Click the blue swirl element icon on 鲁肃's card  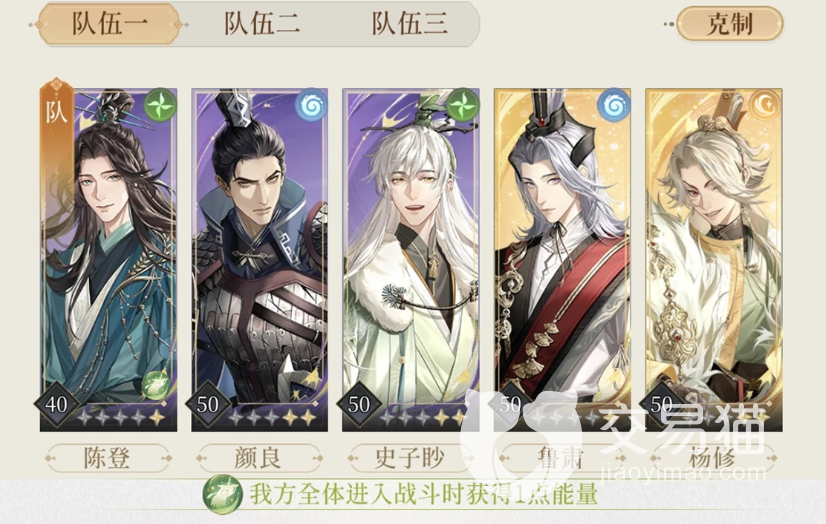coord(614,105)
